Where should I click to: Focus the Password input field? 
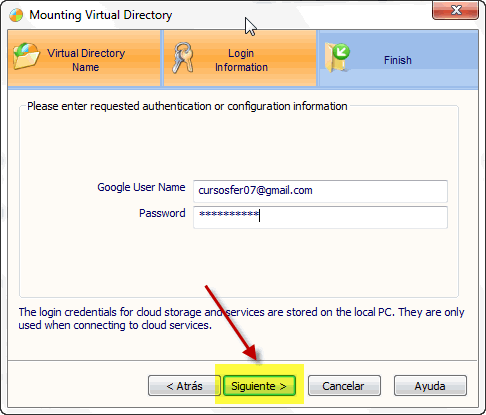point(320,217)
